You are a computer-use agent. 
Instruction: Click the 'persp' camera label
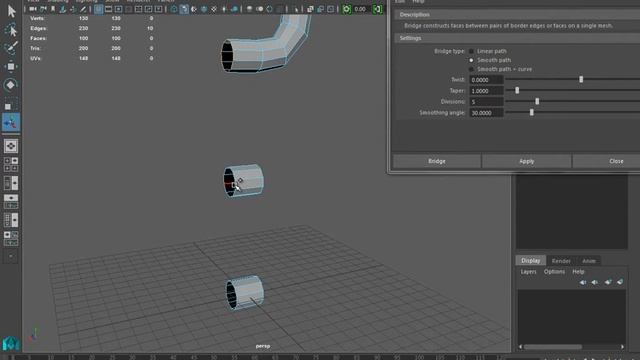point(263,346)
